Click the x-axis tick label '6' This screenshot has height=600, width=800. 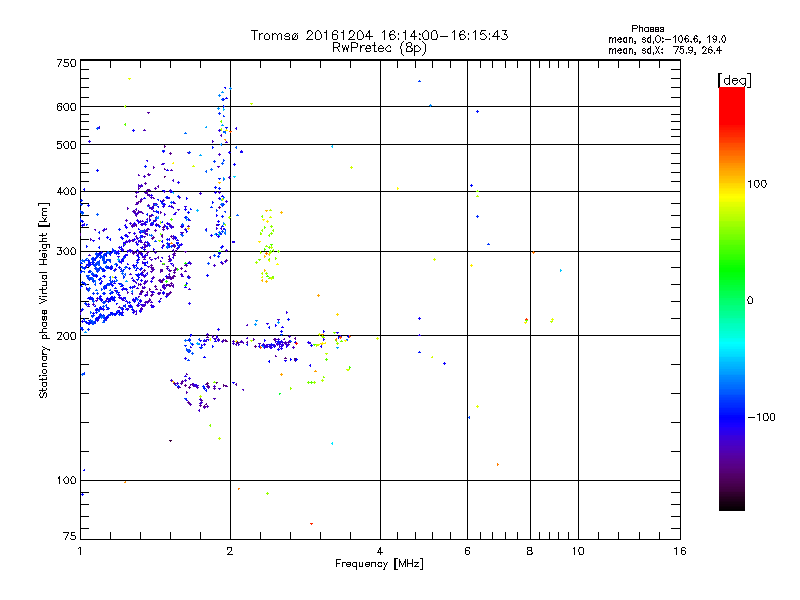point(467,551)
